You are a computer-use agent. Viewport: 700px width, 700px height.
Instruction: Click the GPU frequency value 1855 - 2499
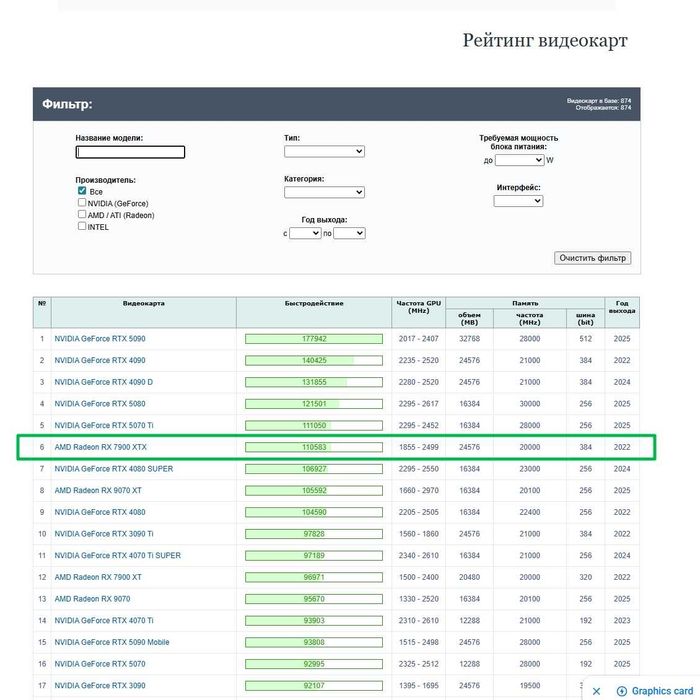click(x=419, y=447)
